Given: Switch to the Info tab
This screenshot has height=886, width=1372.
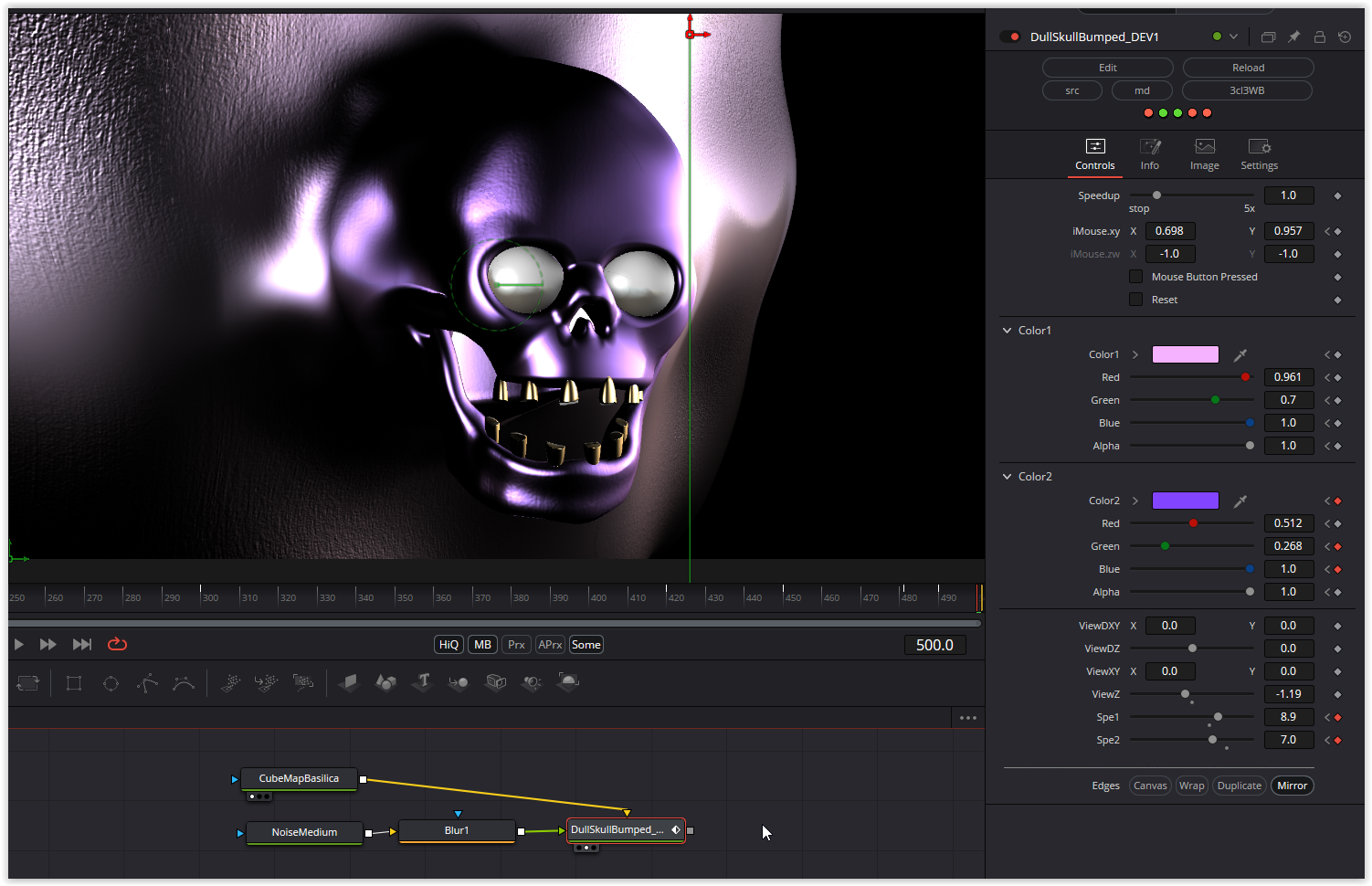Looking at the screenshot, I should coord(1150,154).
